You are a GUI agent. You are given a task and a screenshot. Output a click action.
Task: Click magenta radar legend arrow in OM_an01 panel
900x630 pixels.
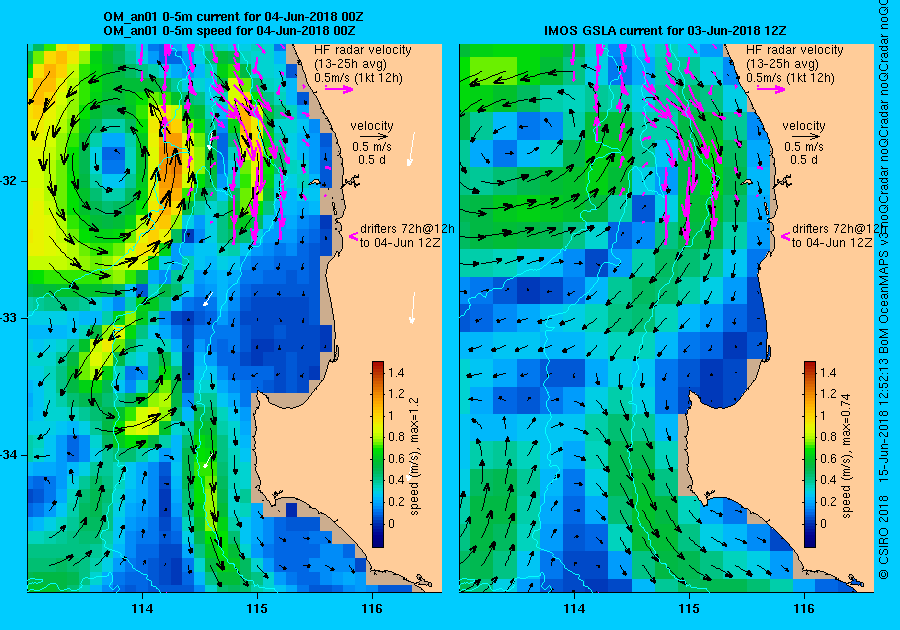click(x=339, y=88)
